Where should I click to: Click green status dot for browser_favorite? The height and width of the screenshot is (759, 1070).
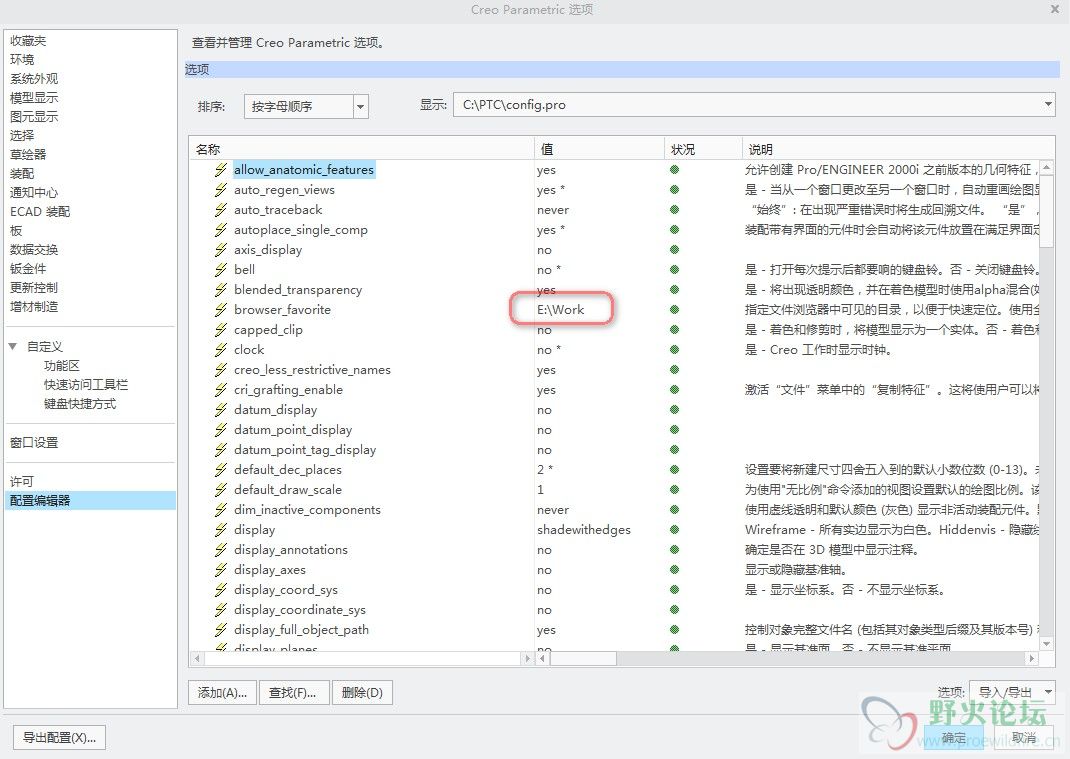click(674, 310)
